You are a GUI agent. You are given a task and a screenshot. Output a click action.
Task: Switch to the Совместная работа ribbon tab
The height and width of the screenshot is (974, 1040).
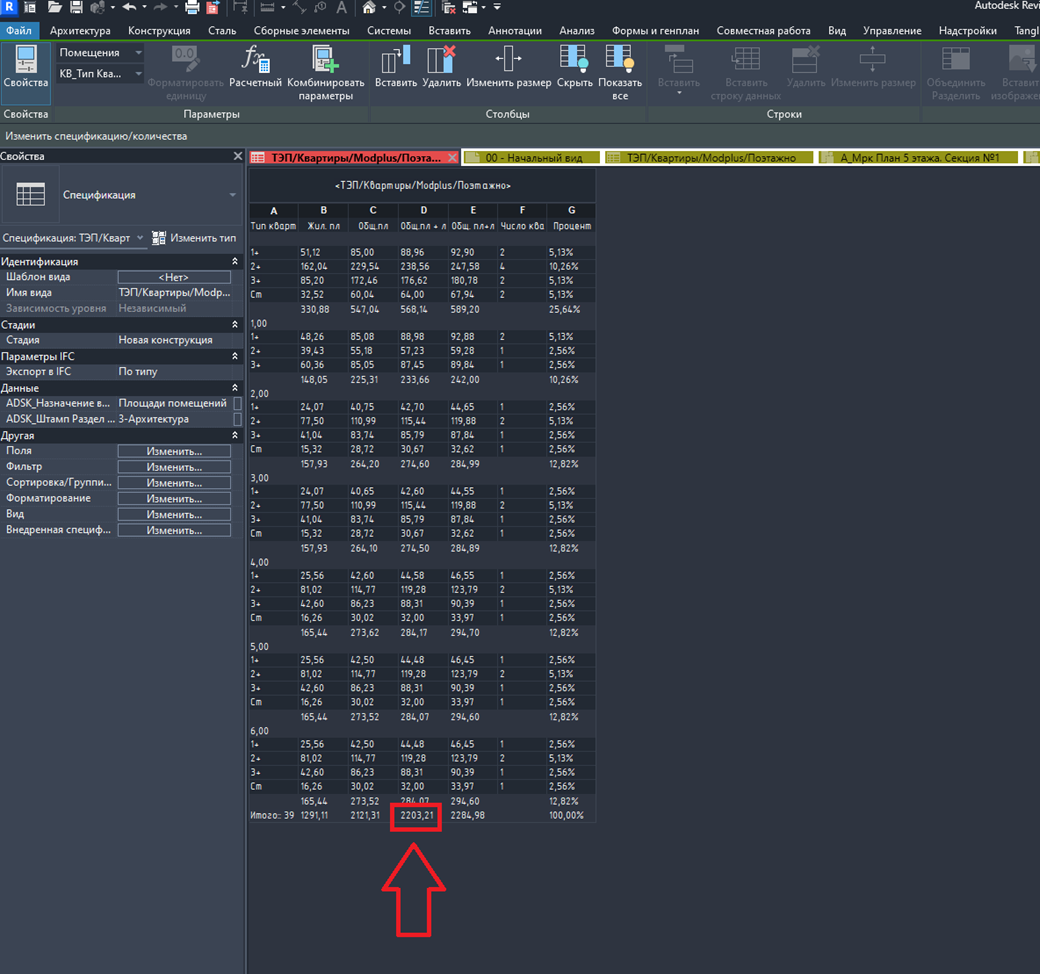click(763, 31)
